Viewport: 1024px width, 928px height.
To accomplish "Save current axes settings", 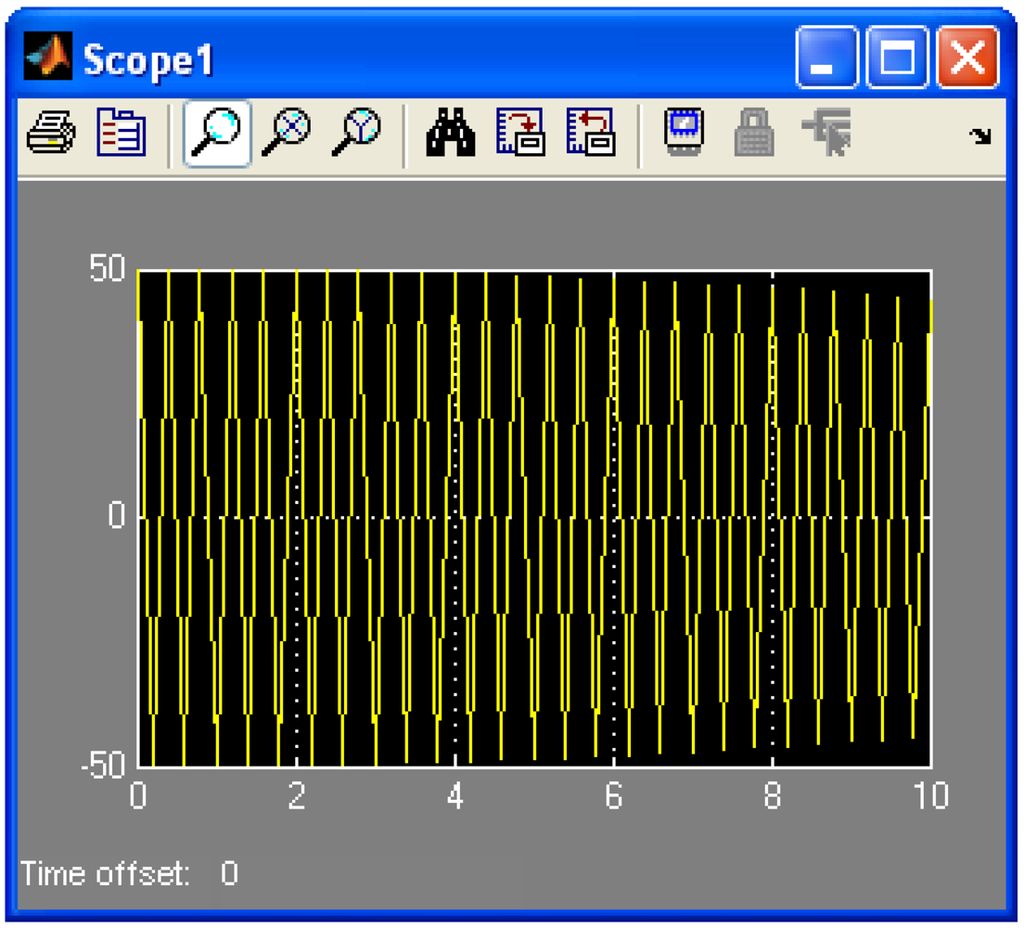I will coord(520,133).
